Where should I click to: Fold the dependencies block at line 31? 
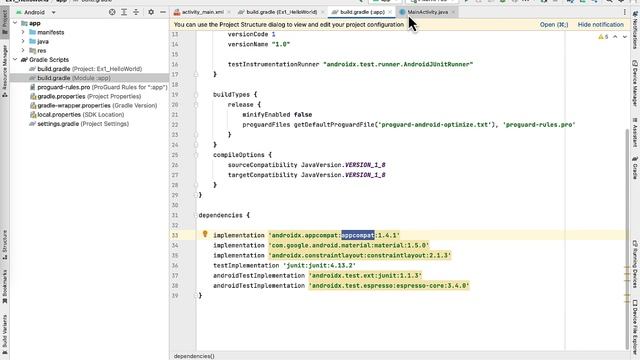(x=196, y=215)
